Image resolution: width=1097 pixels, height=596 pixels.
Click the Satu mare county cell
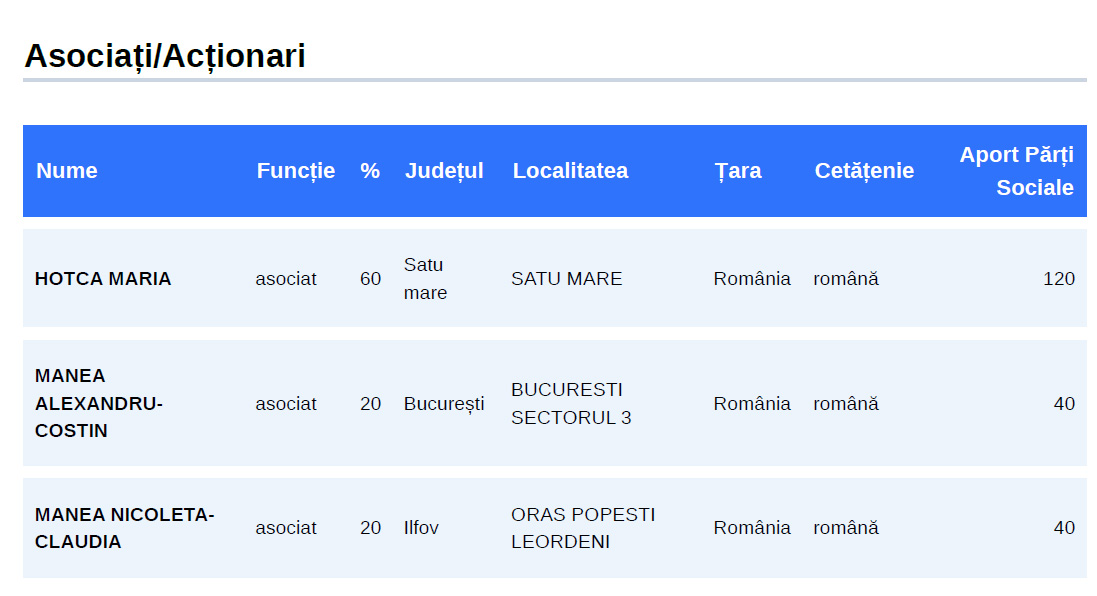point(425,279)
